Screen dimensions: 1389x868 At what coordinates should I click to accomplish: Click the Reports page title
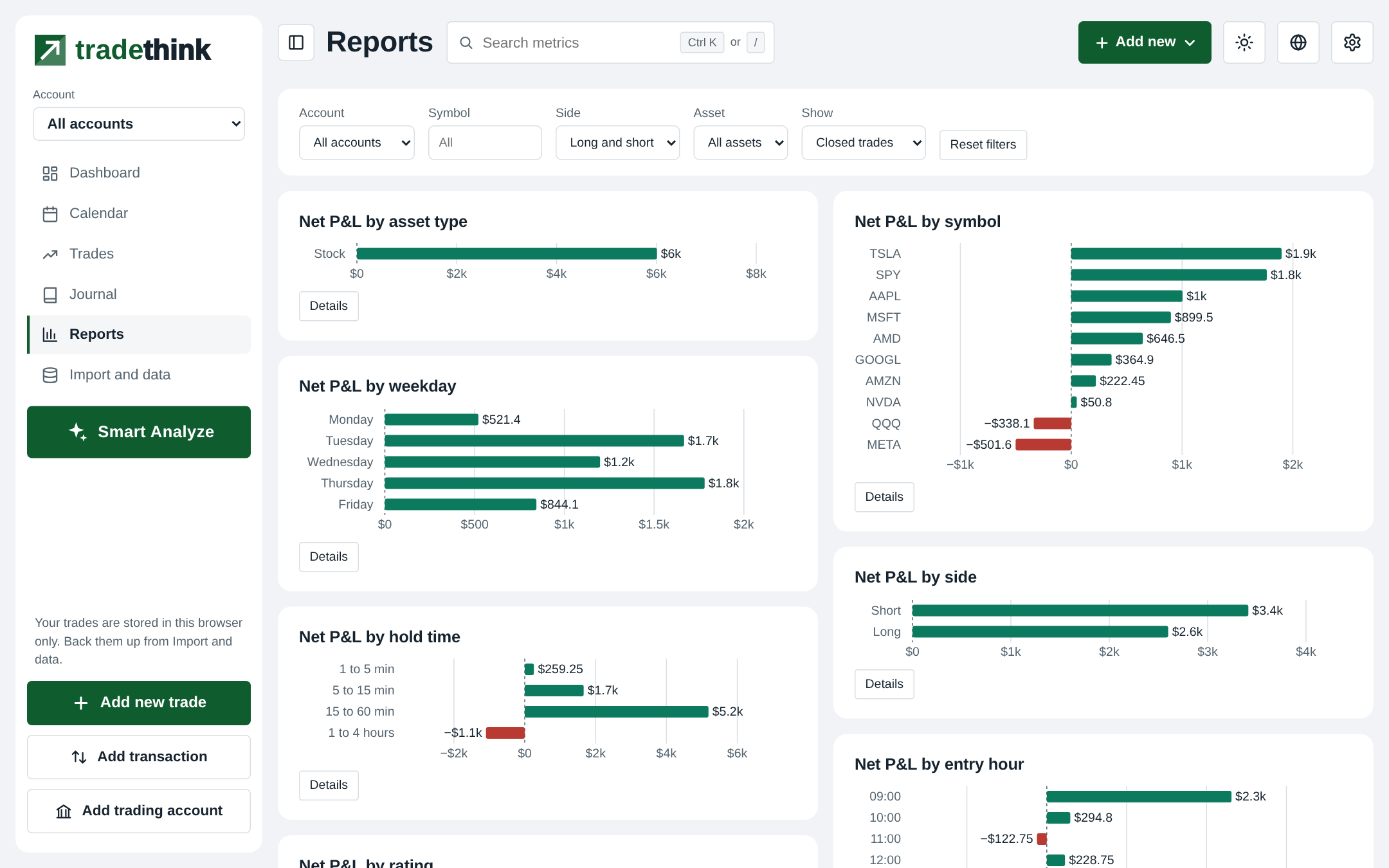(379, 42)
